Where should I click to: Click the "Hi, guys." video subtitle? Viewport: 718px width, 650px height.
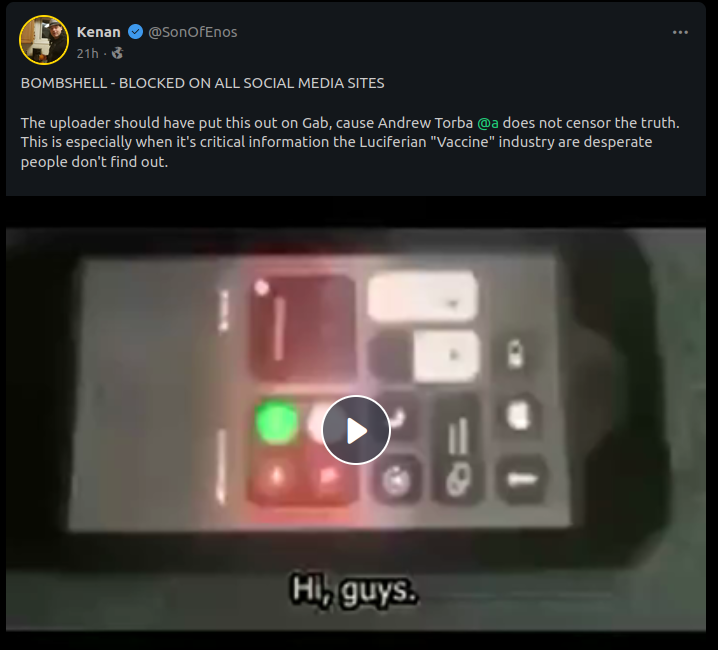pyautogui.click(x=354, y=590)
